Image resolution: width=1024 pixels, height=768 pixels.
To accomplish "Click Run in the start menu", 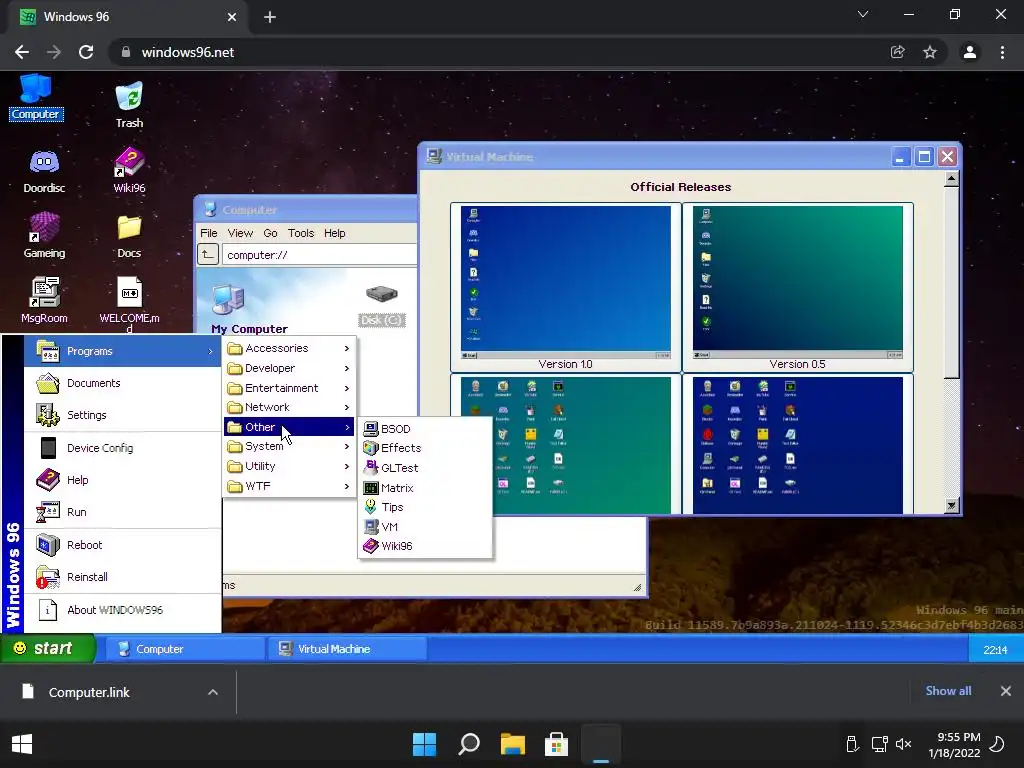I will [123, 512].
